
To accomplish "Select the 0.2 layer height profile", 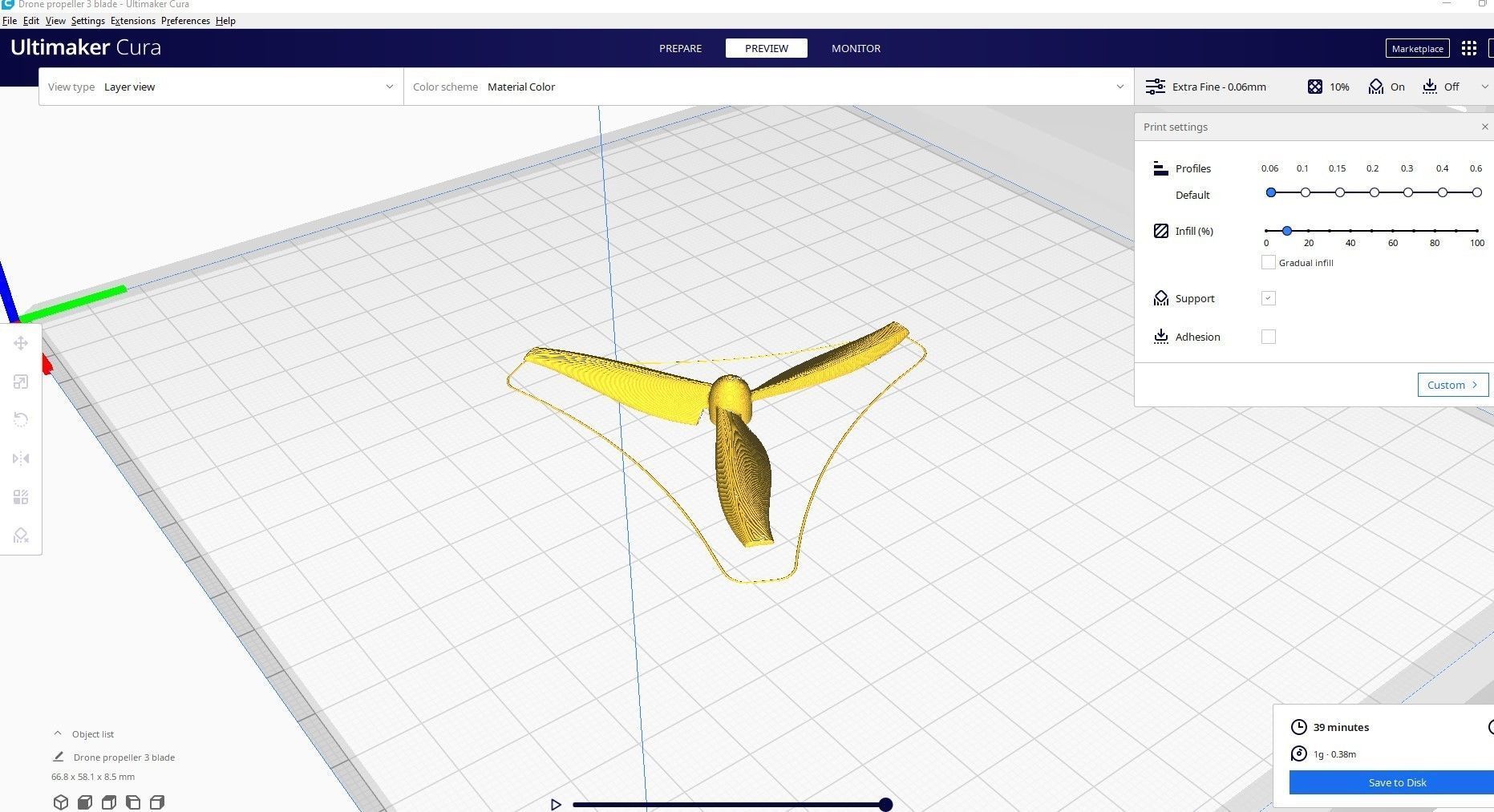I will 1374,192.
